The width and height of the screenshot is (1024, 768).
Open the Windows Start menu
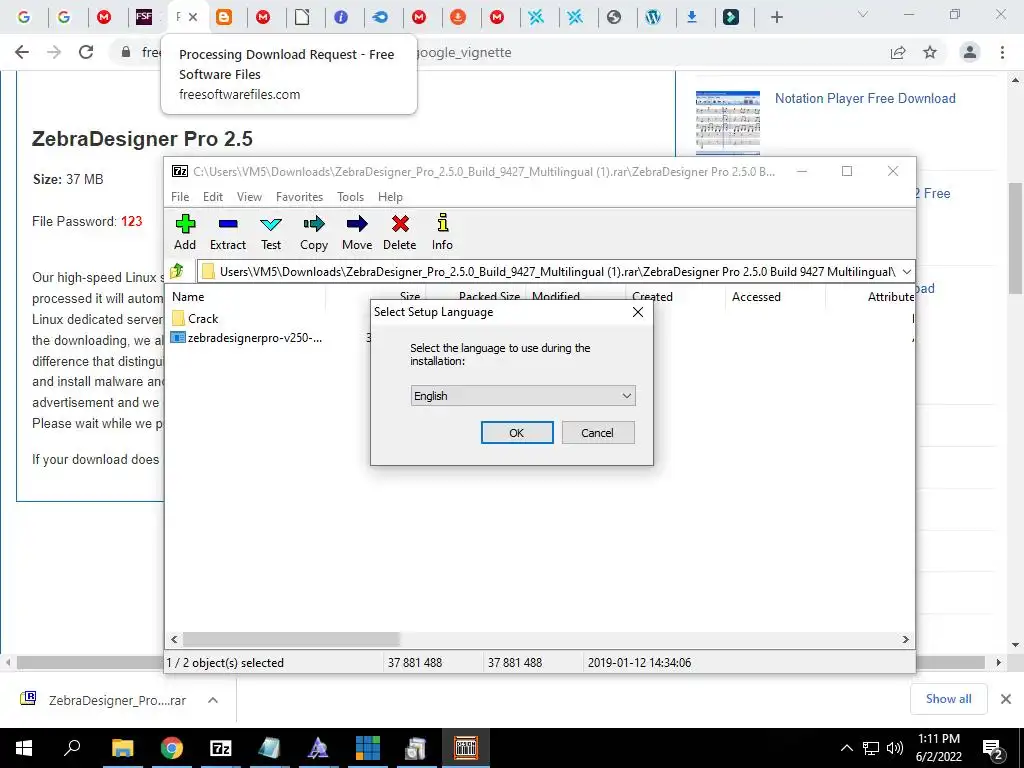pos(24,748)
